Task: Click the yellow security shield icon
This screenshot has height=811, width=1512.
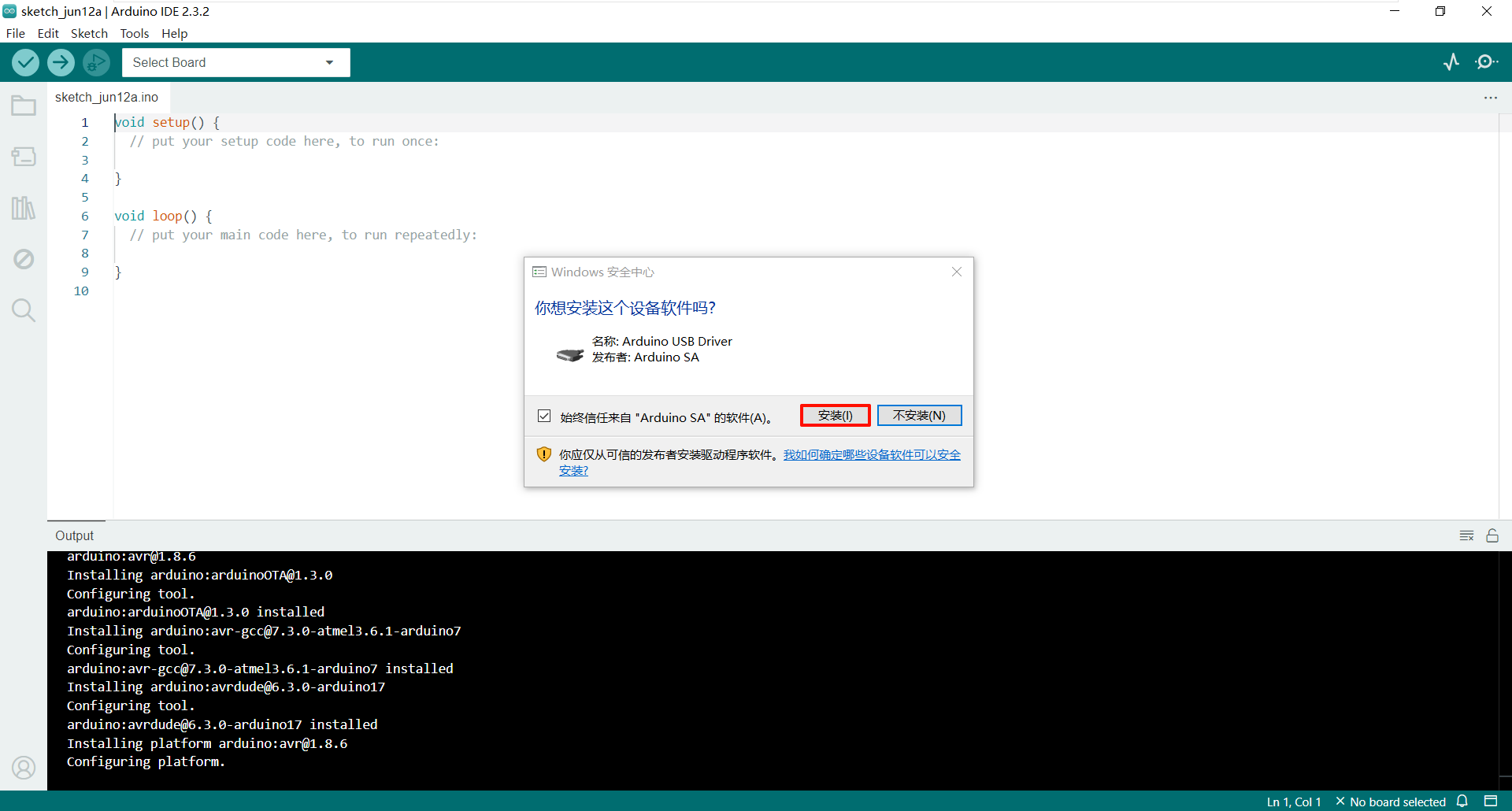Action: [543, 454]
